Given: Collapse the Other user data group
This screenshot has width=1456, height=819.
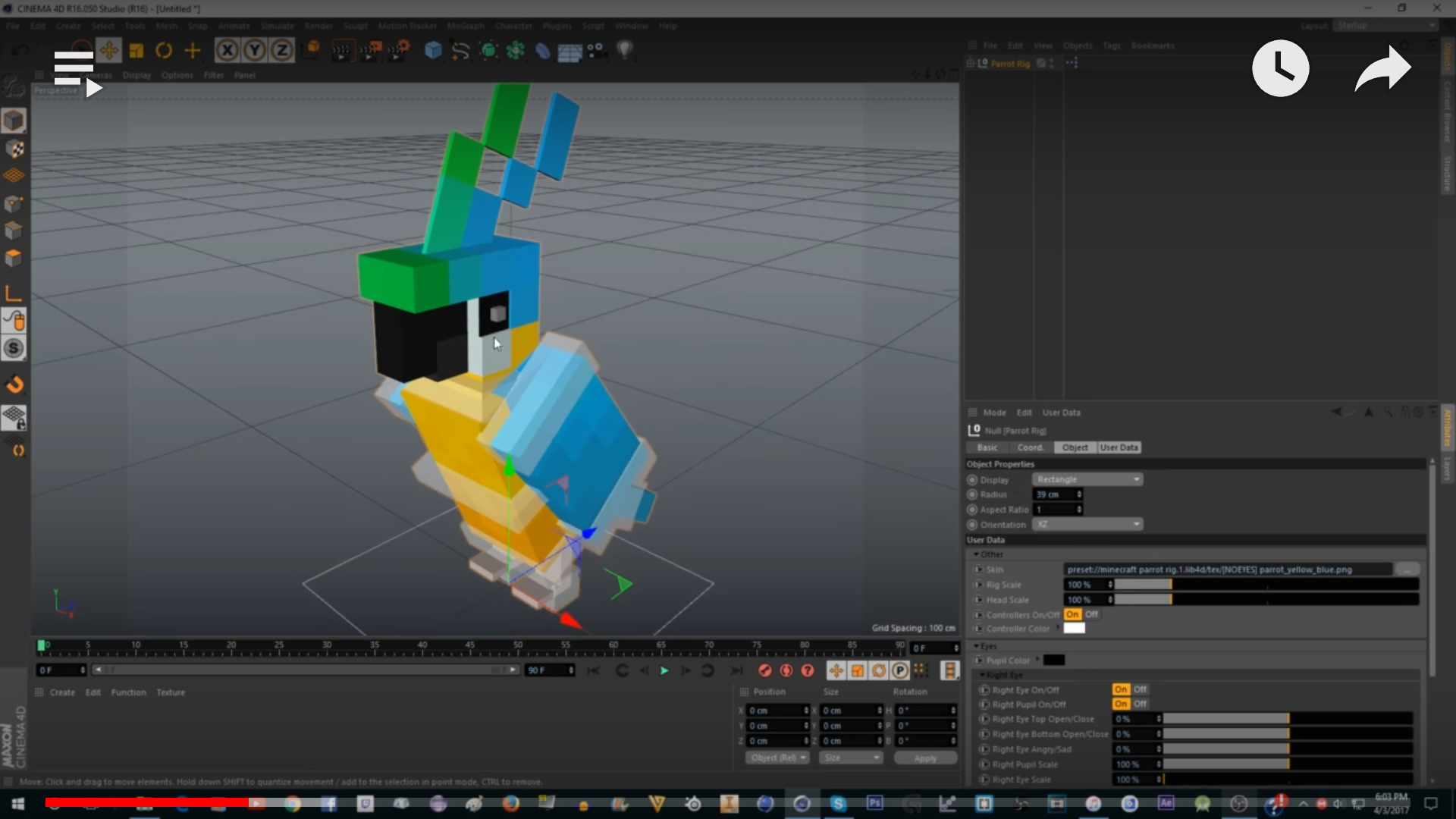Looking at the screenshot, I should (977, 554).
